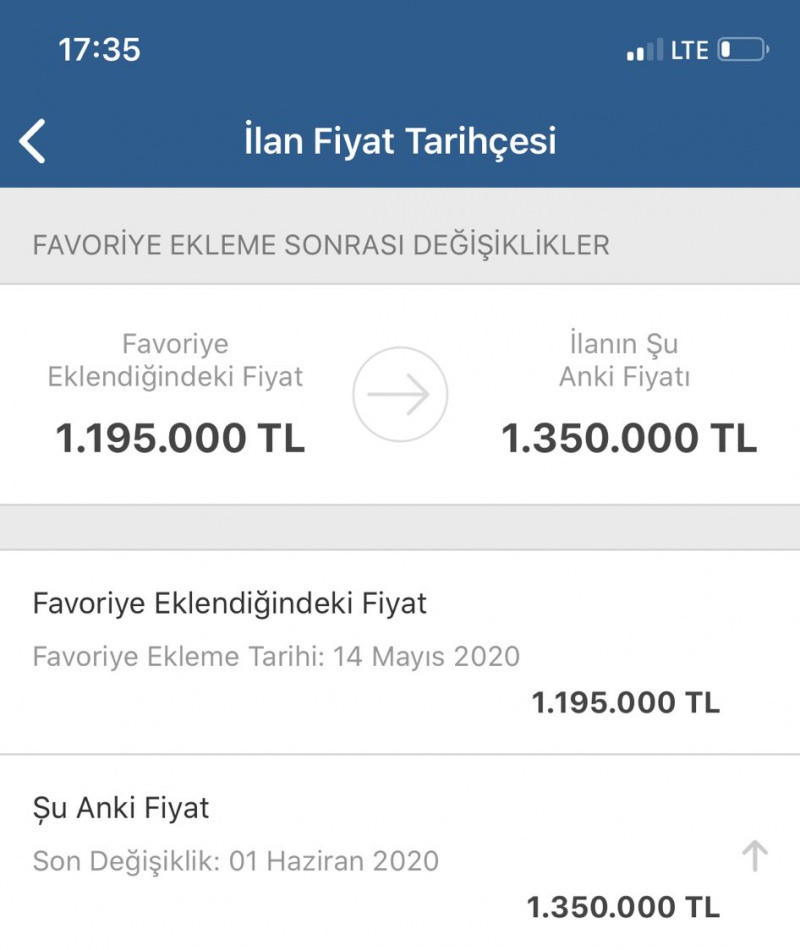Tap the battery indicator in status bar
The height and width of the screenshot is (950, 800).
(744, 50)
